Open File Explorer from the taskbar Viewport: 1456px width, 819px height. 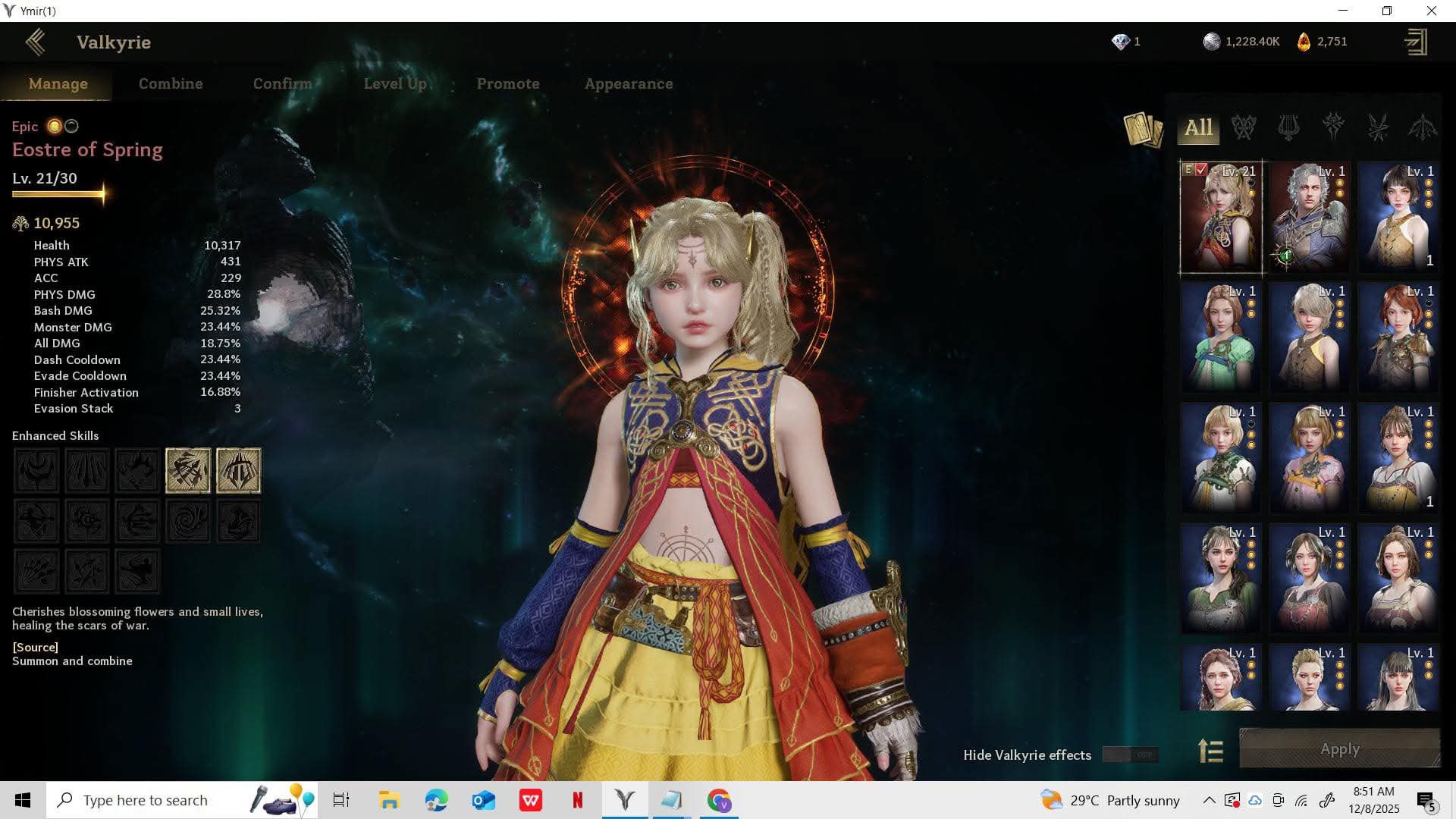pyautogui.click(x=389, y=800)
